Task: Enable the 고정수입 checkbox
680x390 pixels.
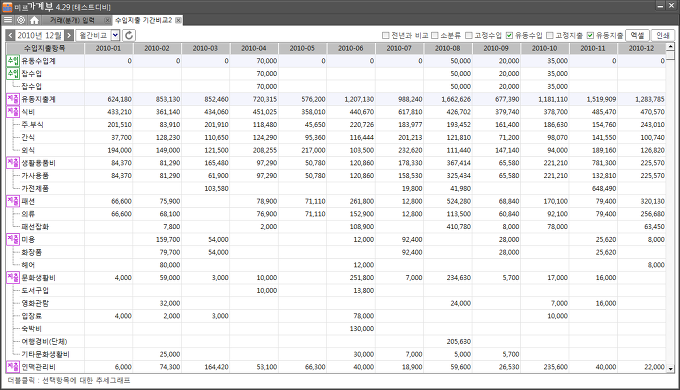Action: (x=468, y=35)
